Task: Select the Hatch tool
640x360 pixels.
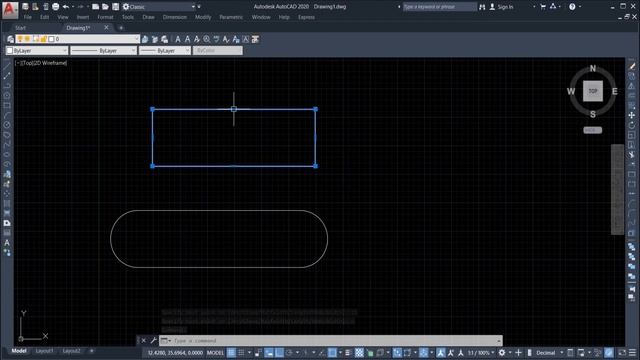Action: 7,203
